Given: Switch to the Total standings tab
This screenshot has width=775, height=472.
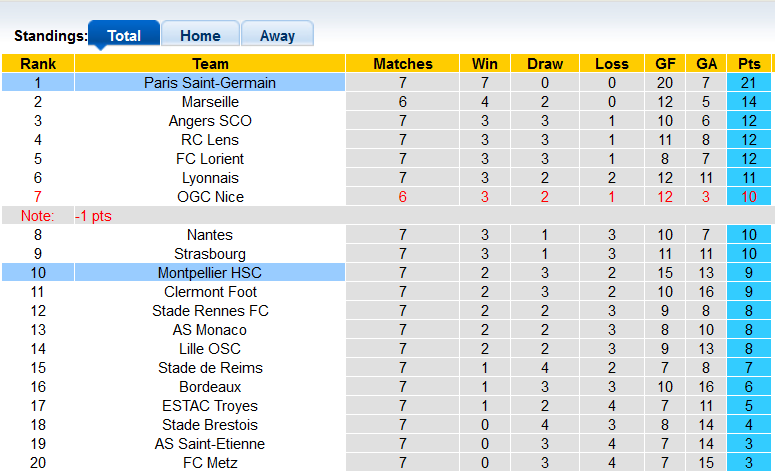Looking at the screenshot, I should pos(124,35).
